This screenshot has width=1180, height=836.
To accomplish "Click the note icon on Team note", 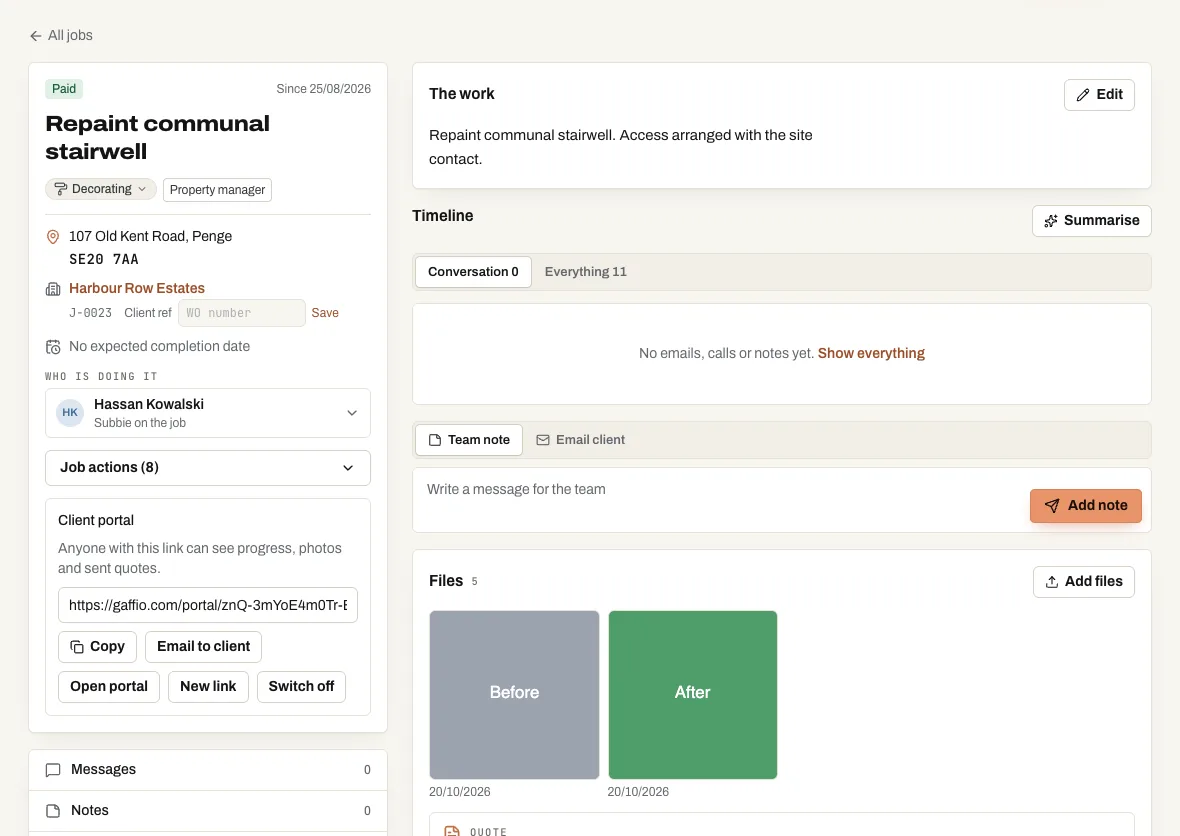I will [435, 440].
